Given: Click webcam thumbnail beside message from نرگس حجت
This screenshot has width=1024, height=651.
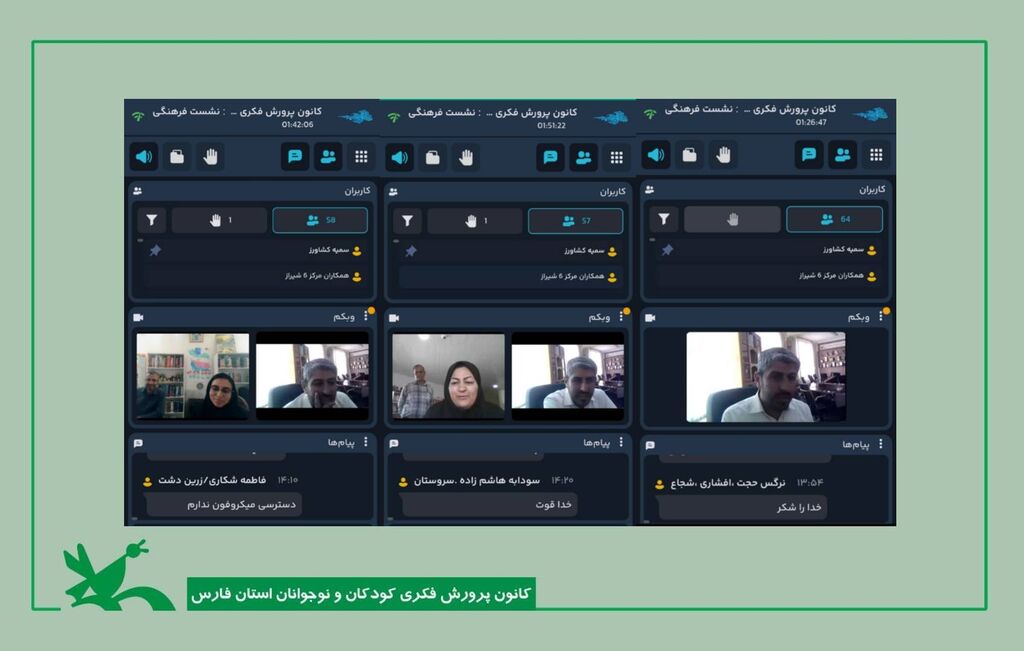Looking at the screenshot, I should [766, 377].
